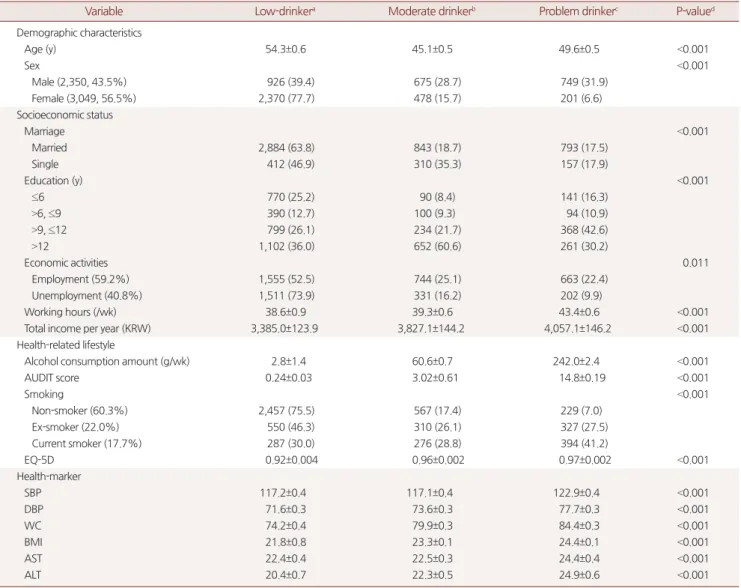
Task: Click the cell 202 (9.9)
Action: click(581, 295)
